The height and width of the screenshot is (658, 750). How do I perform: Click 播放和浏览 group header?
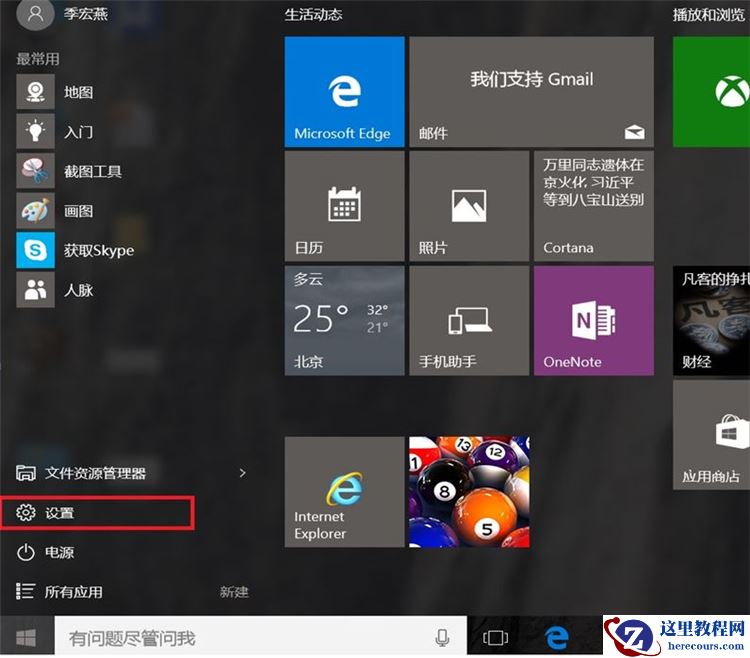tap(709, 15)
